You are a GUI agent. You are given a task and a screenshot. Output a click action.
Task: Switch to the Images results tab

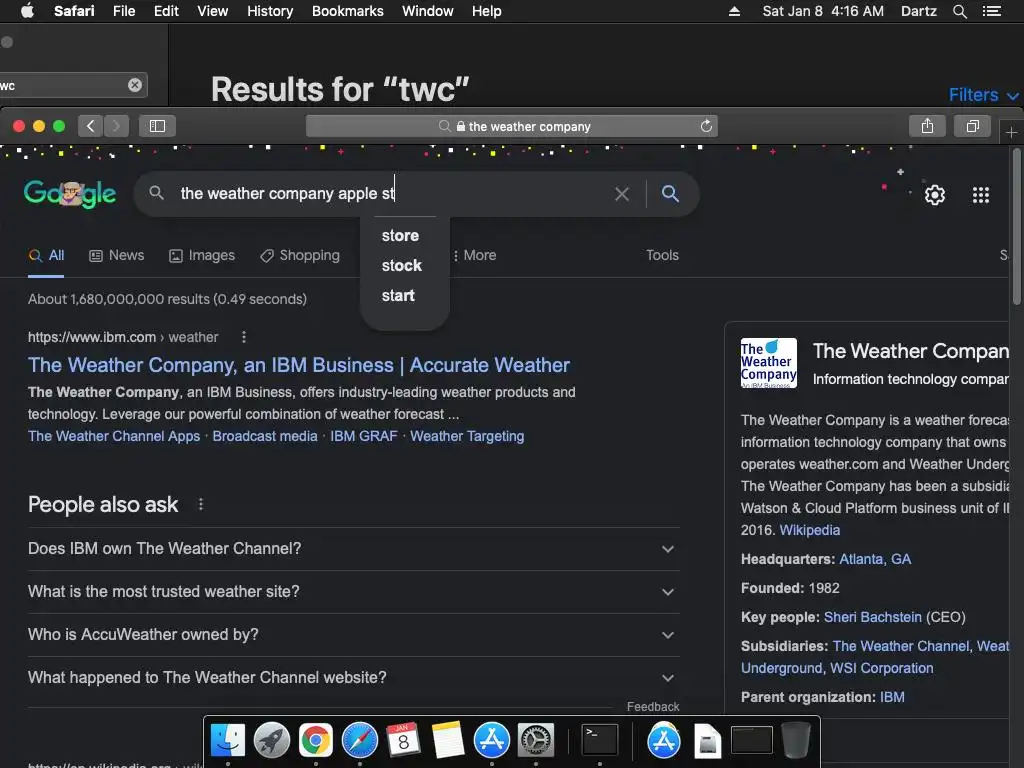click(x=202, y=255)
